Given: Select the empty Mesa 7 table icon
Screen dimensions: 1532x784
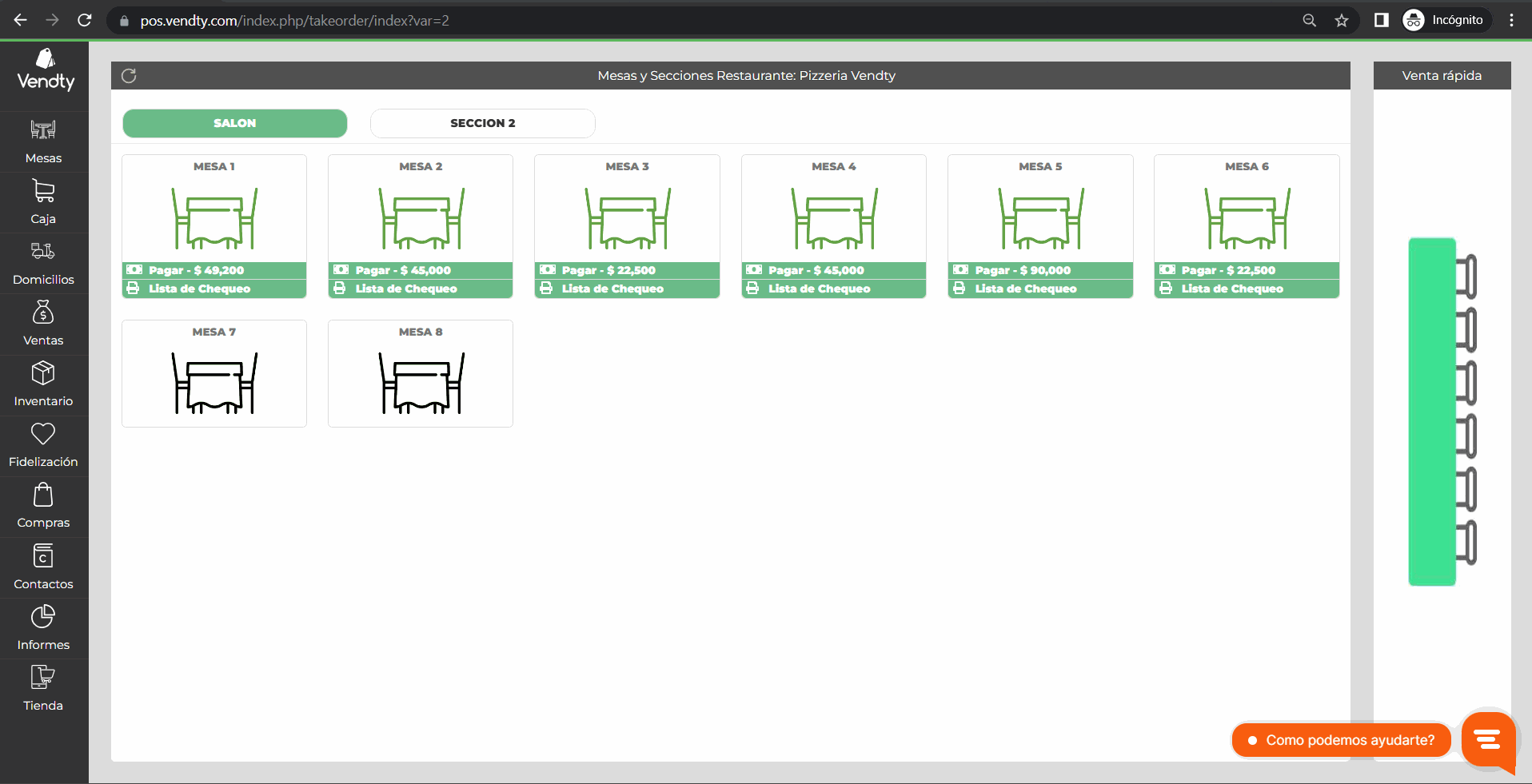Looking at the screenshot, I should click(x=214, y=384).
